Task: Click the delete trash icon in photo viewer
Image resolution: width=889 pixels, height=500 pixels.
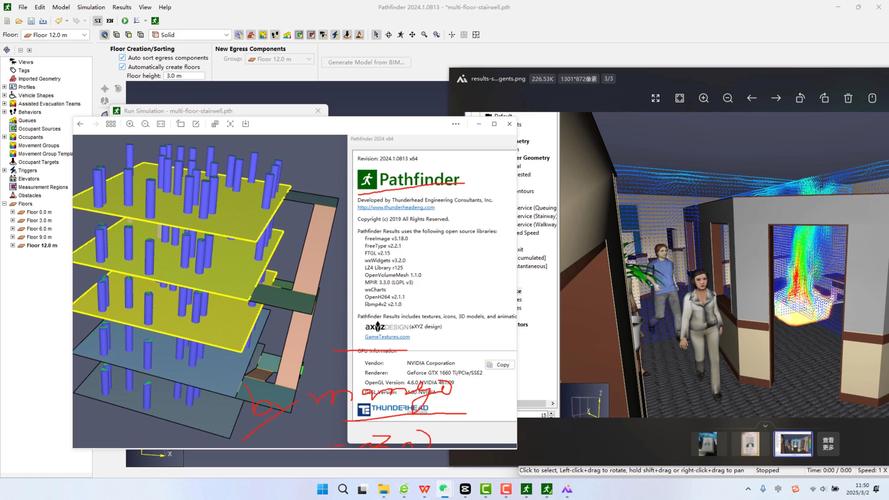Action: click(x=848, y=98)
